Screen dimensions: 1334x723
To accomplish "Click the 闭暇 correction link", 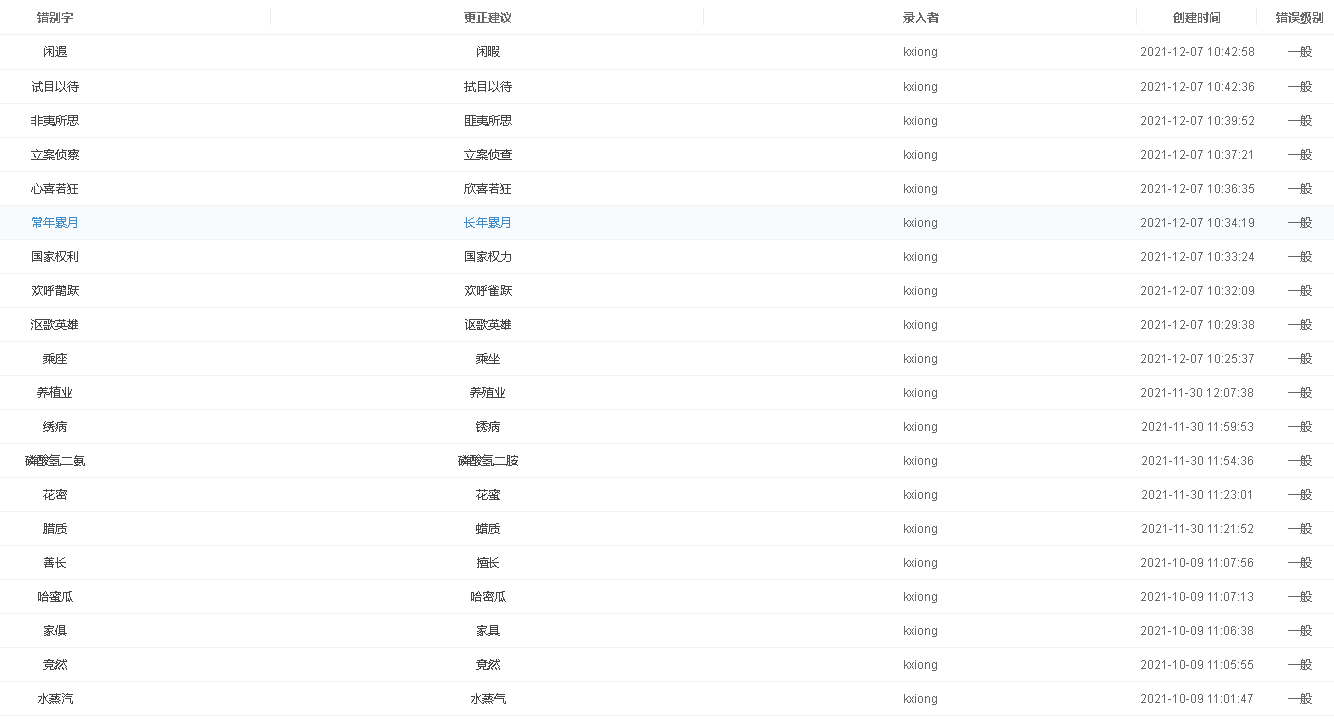I will [x=487, y=52].
